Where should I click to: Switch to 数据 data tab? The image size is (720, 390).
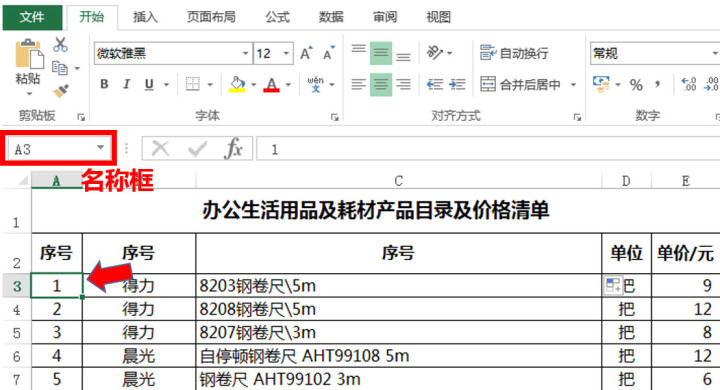331,17
